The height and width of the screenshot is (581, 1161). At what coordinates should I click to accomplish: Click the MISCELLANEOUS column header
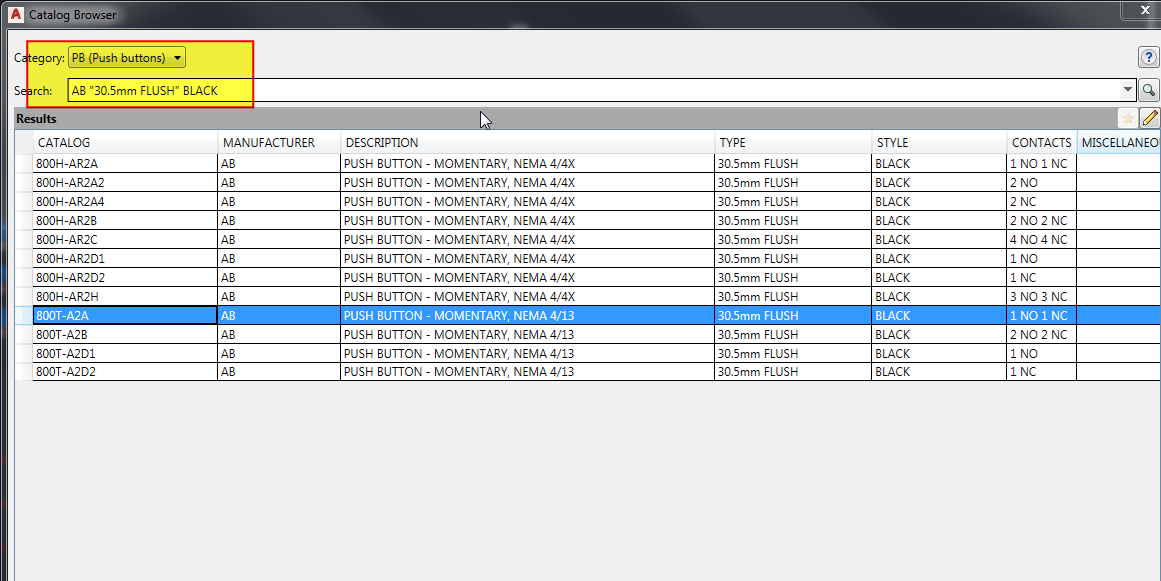click(1119, 143)
